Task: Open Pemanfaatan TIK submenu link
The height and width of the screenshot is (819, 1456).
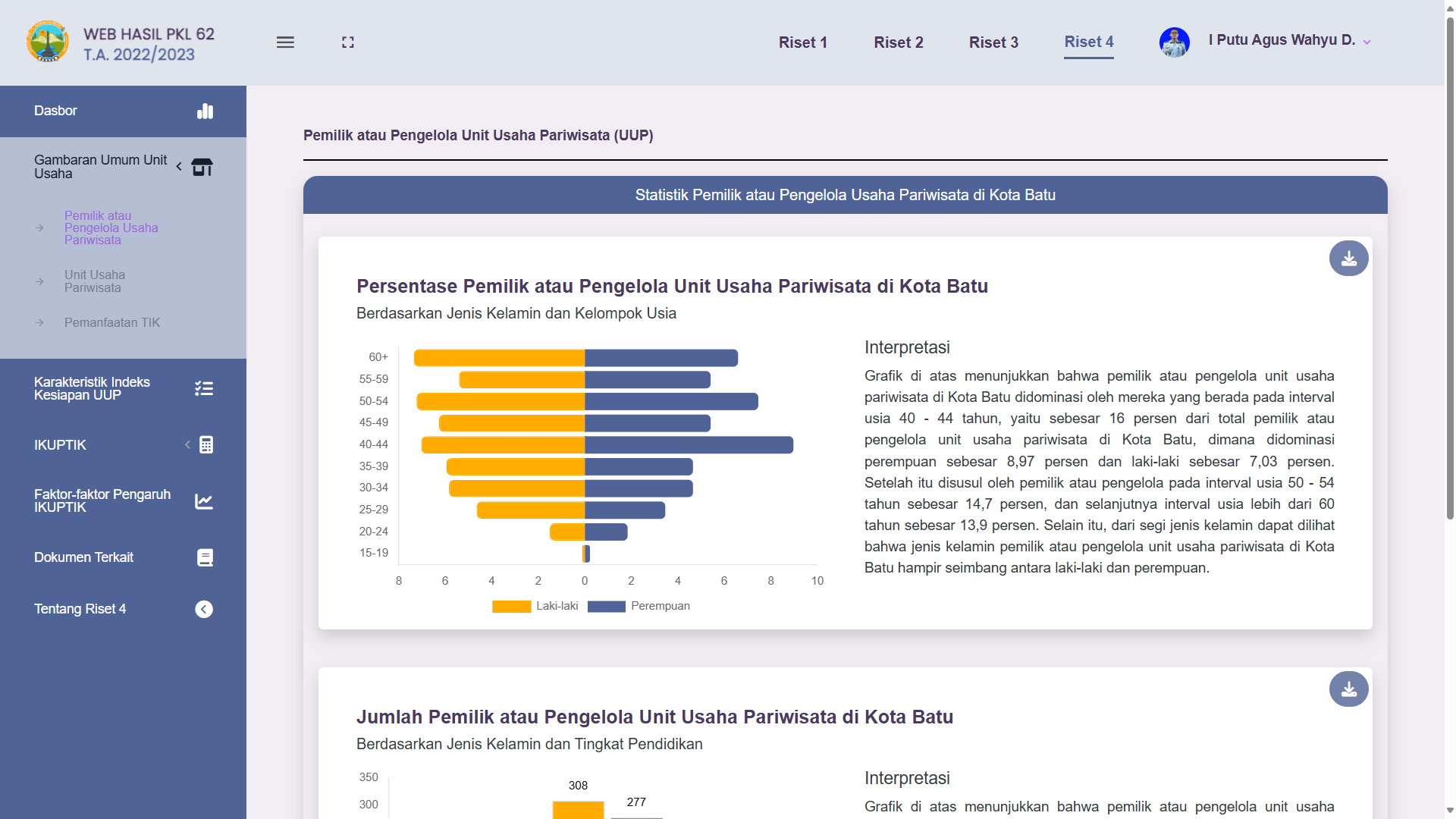Action: tap(112, 322)
